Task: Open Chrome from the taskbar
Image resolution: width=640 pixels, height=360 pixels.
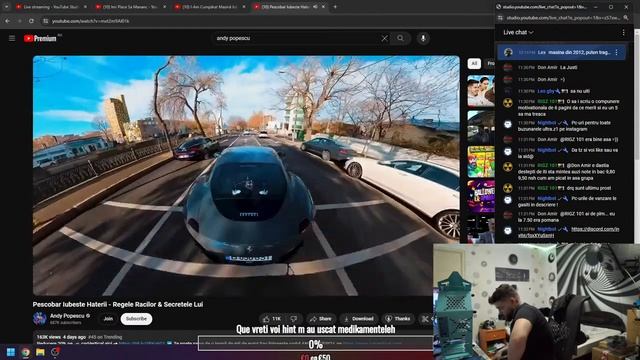Action: pos(26,352)
